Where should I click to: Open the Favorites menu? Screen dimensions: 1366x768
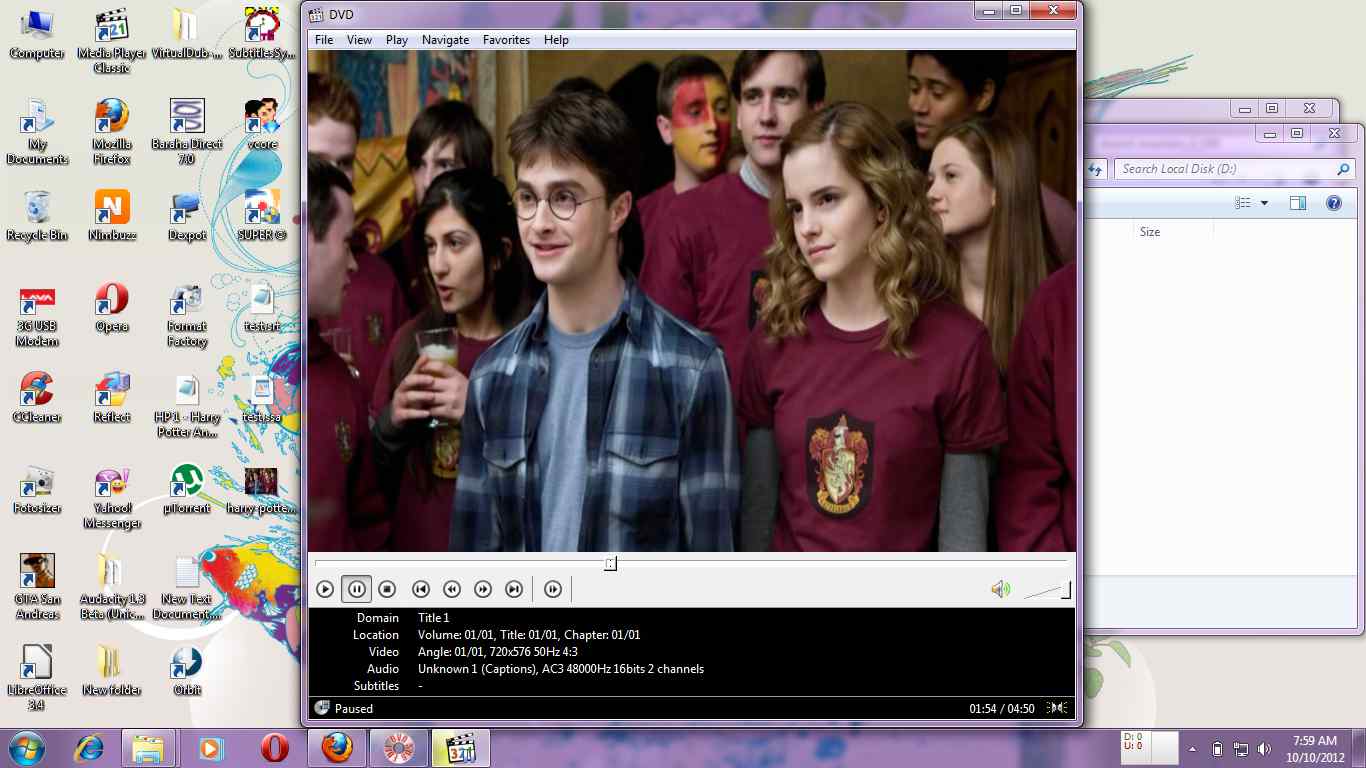tap(506, 40)
